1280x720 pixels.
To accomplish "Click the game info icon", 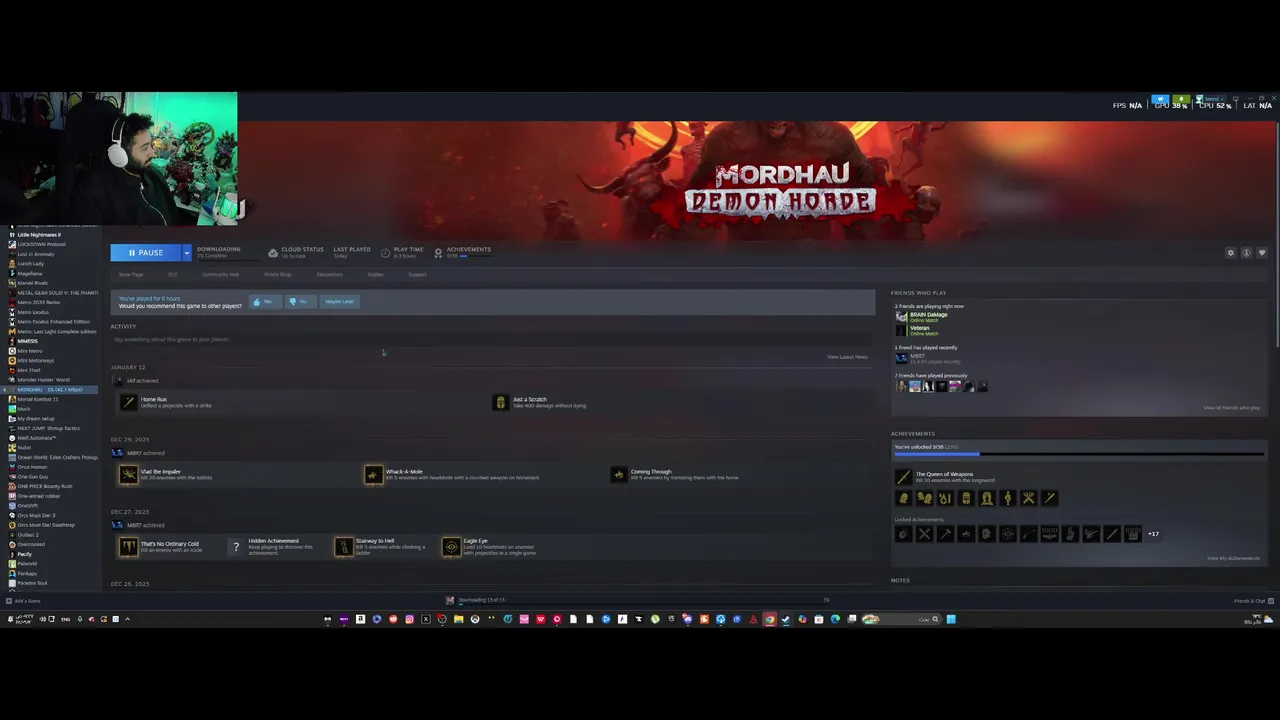I will click(x=1246, y=253).
